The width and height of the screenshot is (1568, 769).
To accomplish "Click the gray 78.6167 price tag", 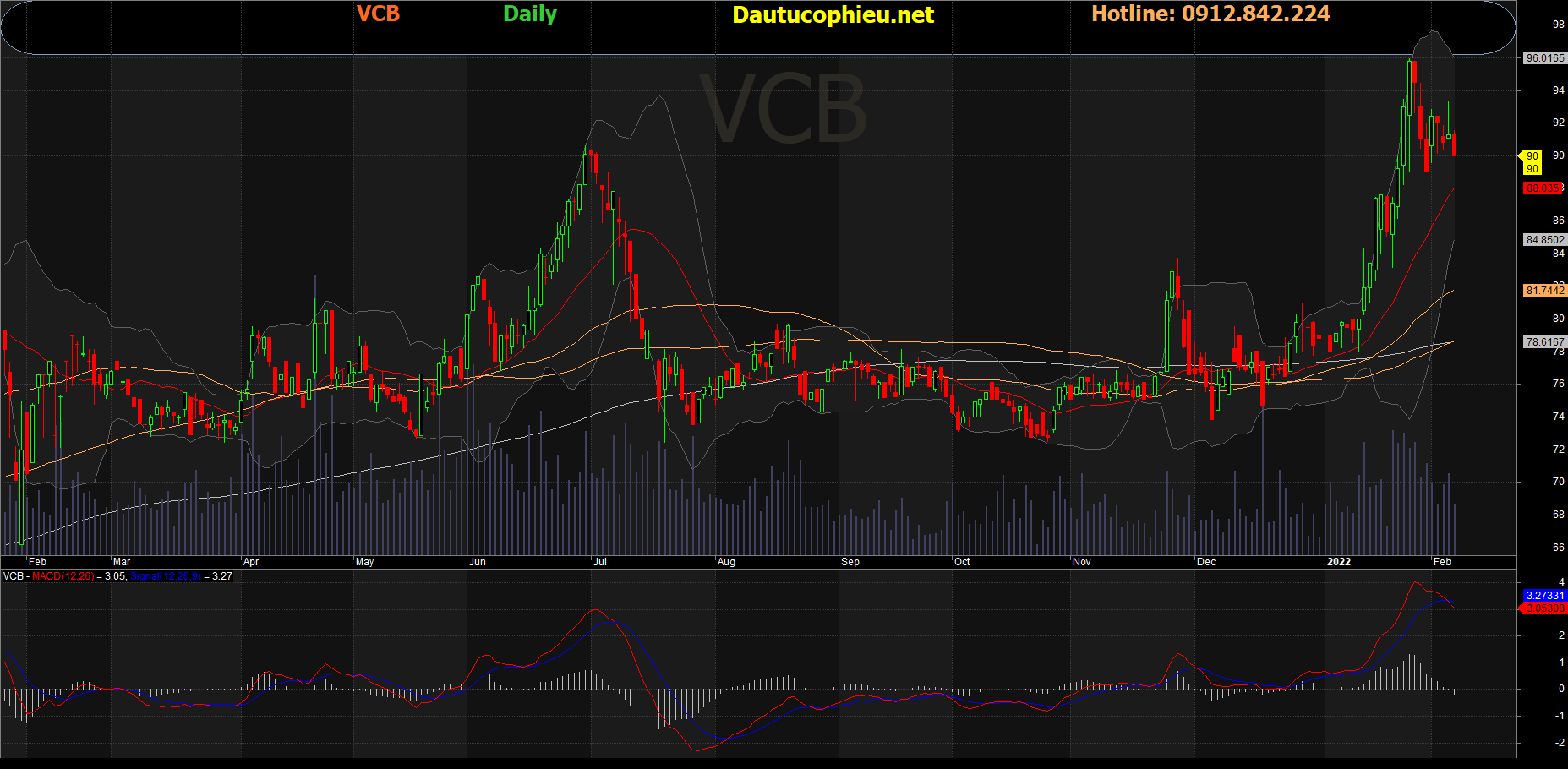I will point(1544,342).
